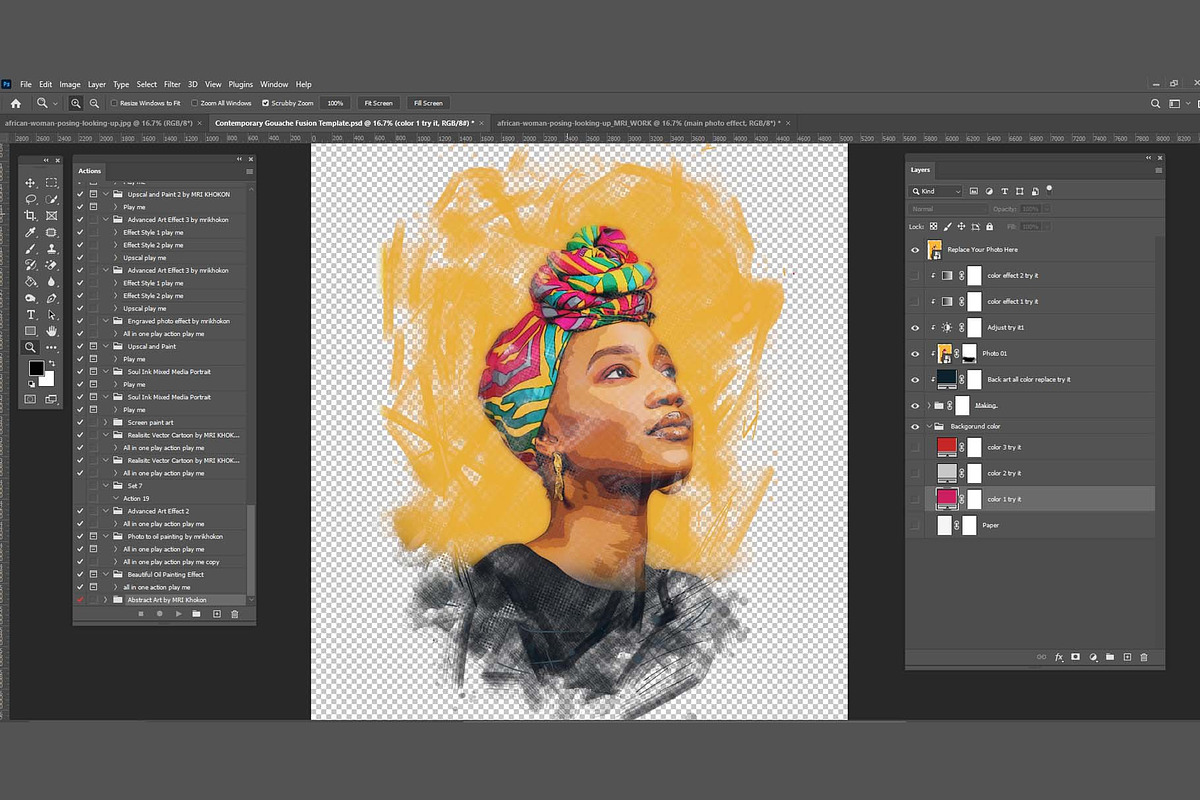Select the Brush tool
Screen dimensions: 1200x800
(31, 249)
